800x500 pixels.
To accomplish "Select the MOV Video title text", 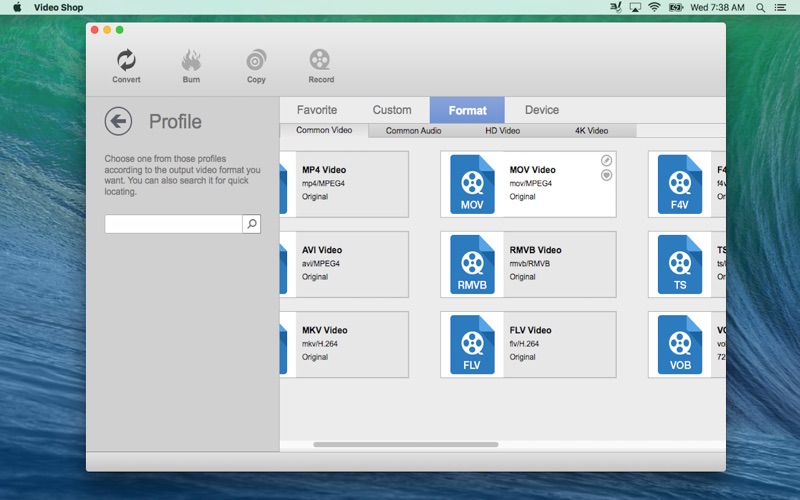I will coord(533,170).
